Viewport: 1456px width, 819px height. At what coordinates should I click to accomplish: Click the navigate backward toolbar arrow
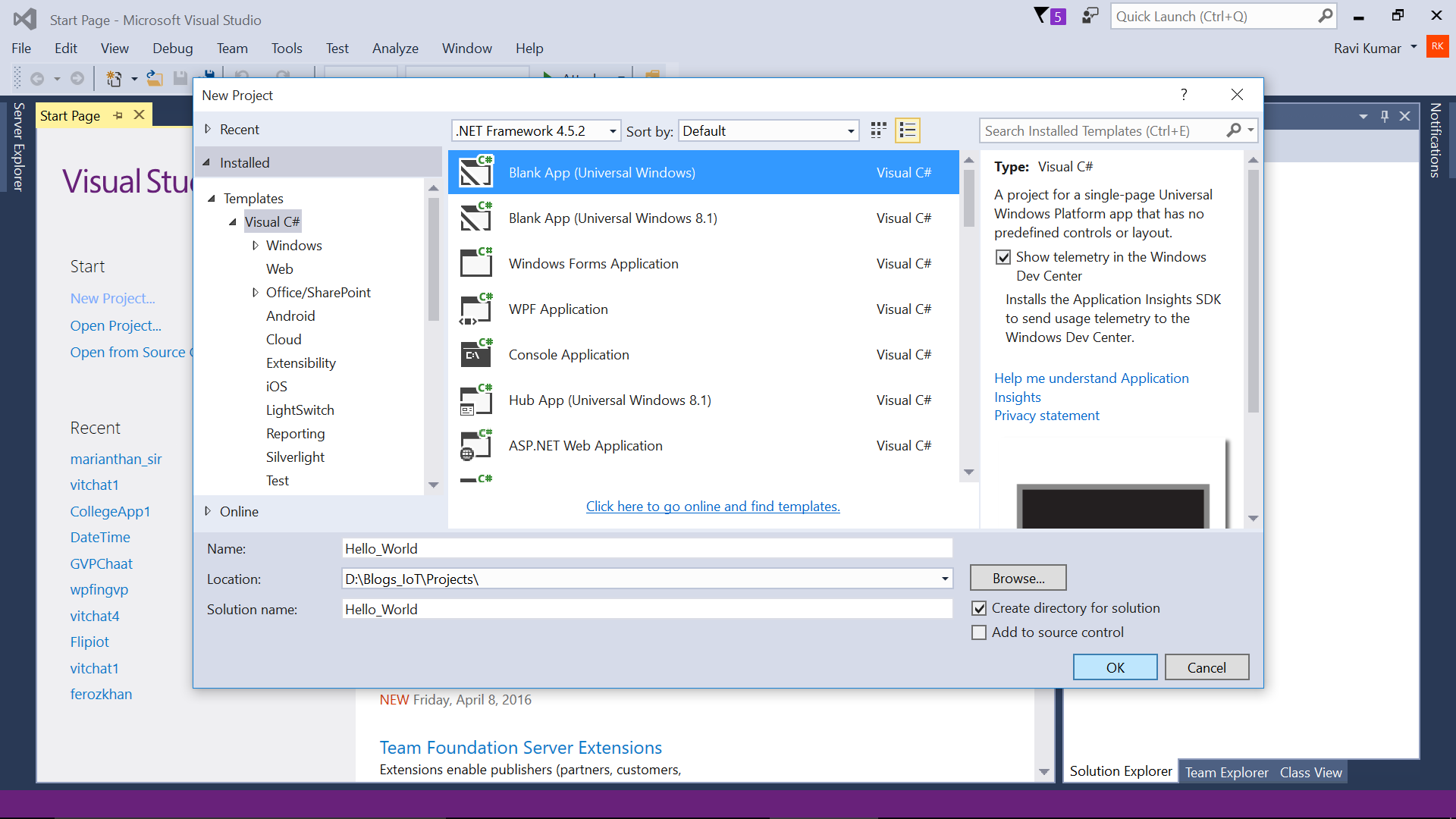coord(36,78)
